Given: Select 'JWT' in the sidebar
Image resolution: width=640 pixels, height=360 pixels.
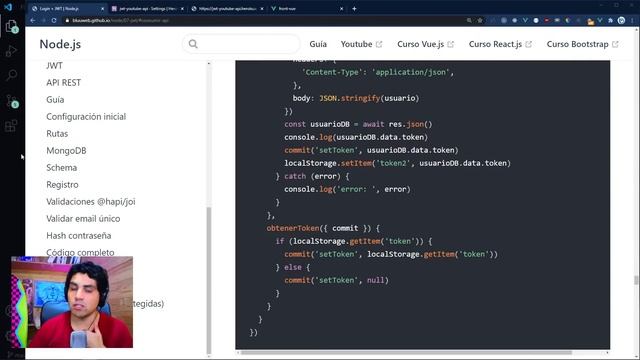Looking at the screenshot, I should (x=54, y=66).
